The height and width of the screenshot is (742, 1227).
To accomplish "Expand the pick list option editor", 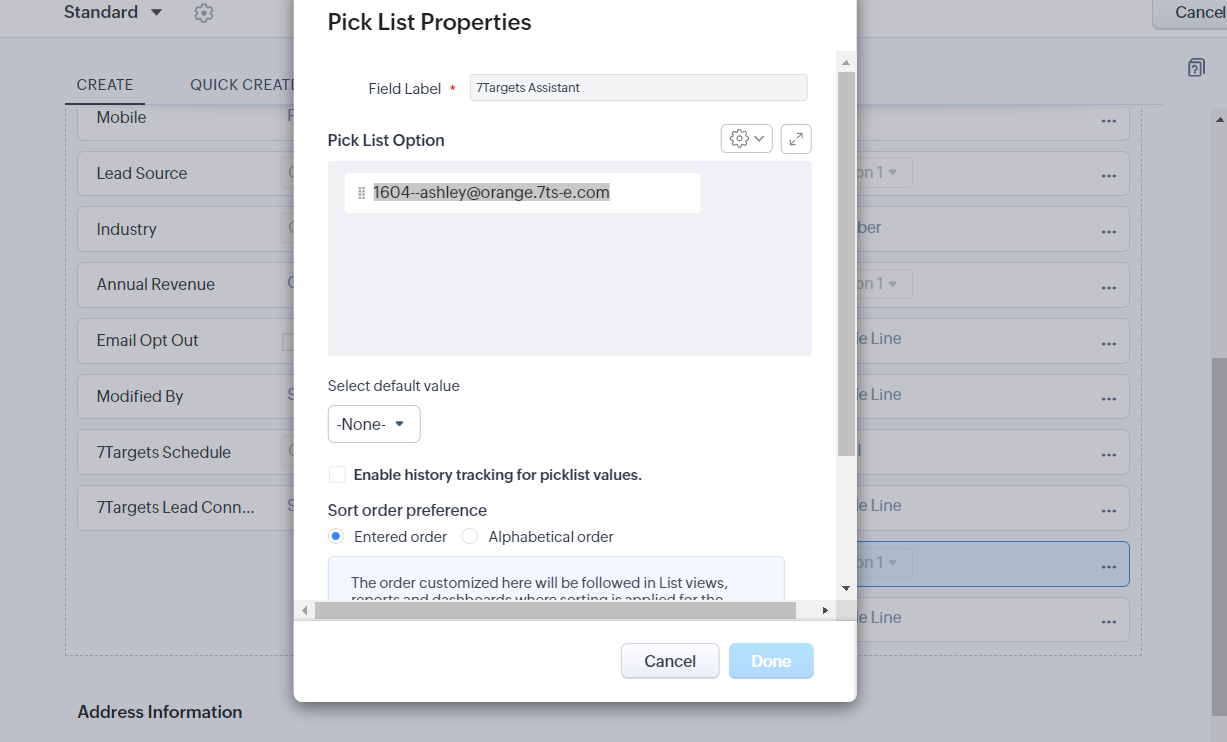I will tap(796, 139).
